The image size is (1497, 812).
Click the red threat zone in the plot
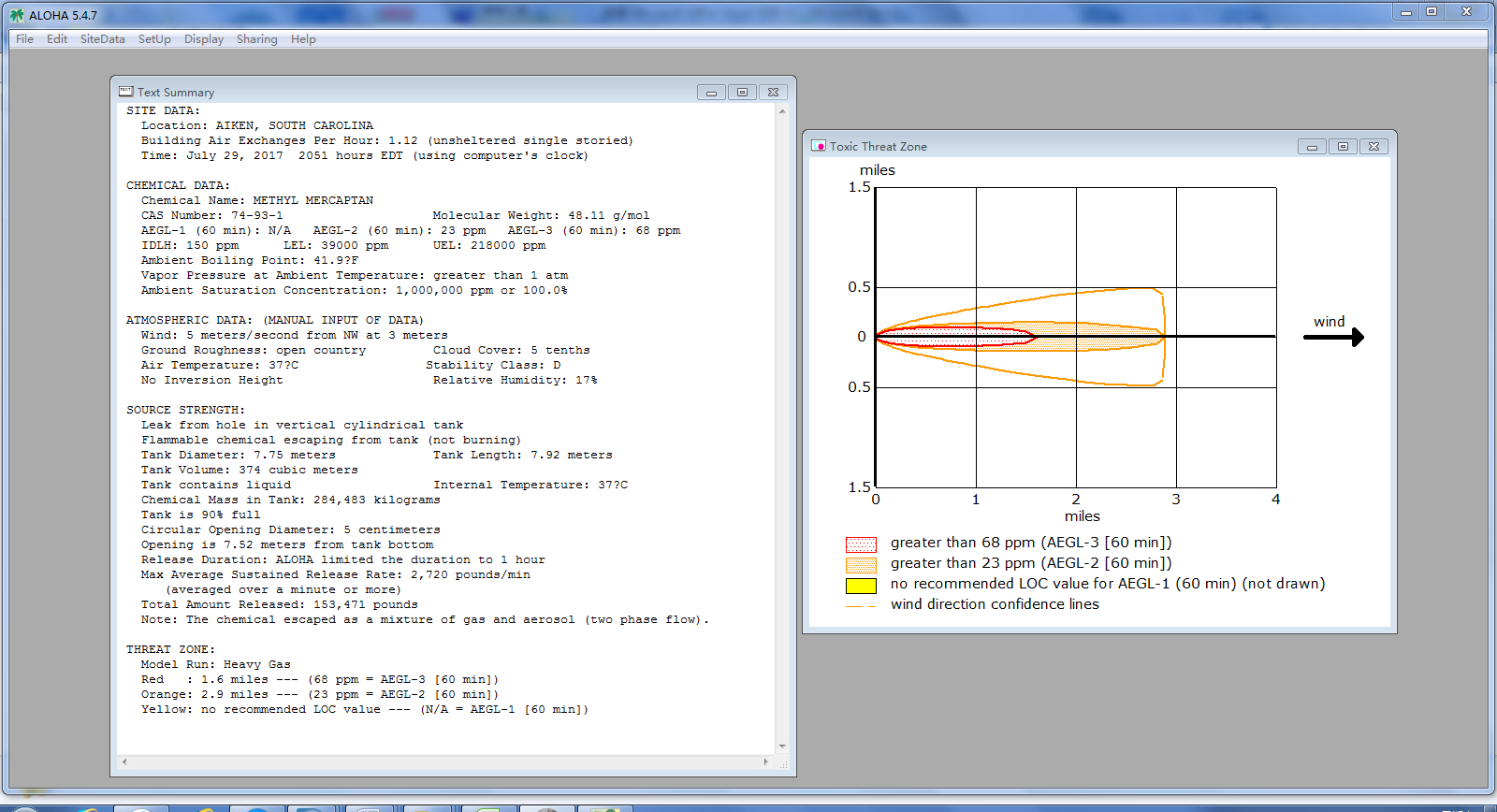point(954,337)
